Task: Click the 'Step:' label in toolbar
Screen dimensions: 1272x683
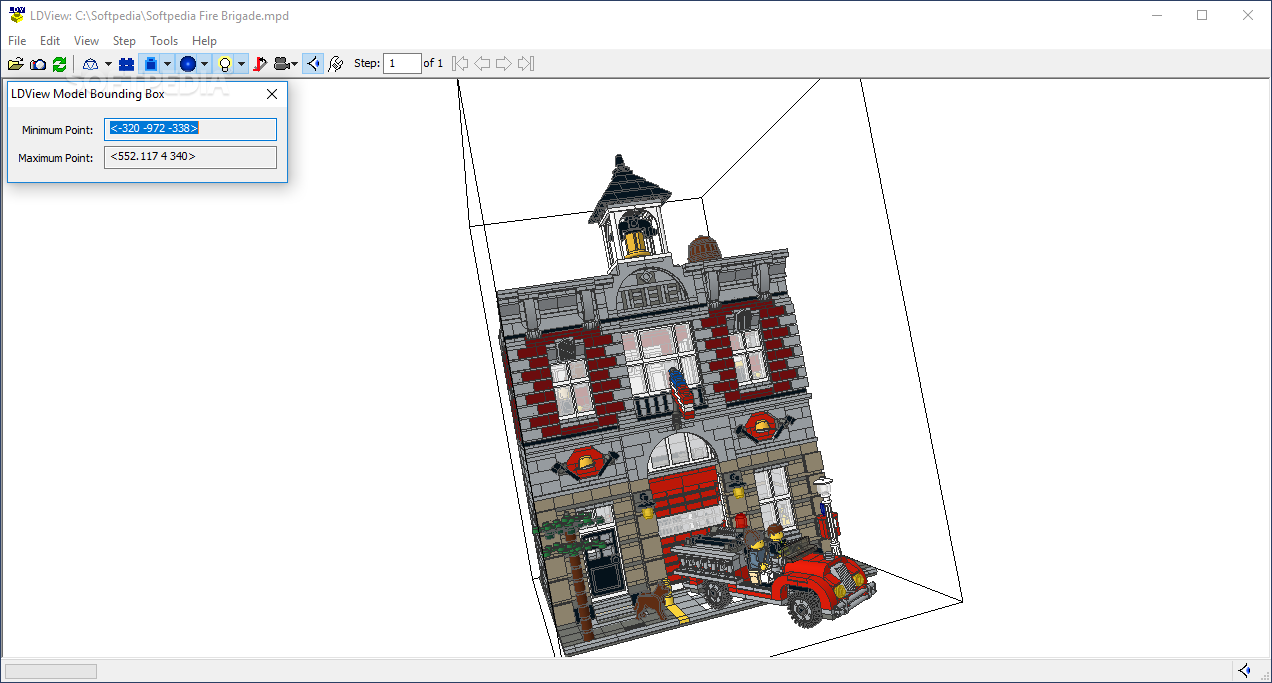Action: tap(367, 64)
